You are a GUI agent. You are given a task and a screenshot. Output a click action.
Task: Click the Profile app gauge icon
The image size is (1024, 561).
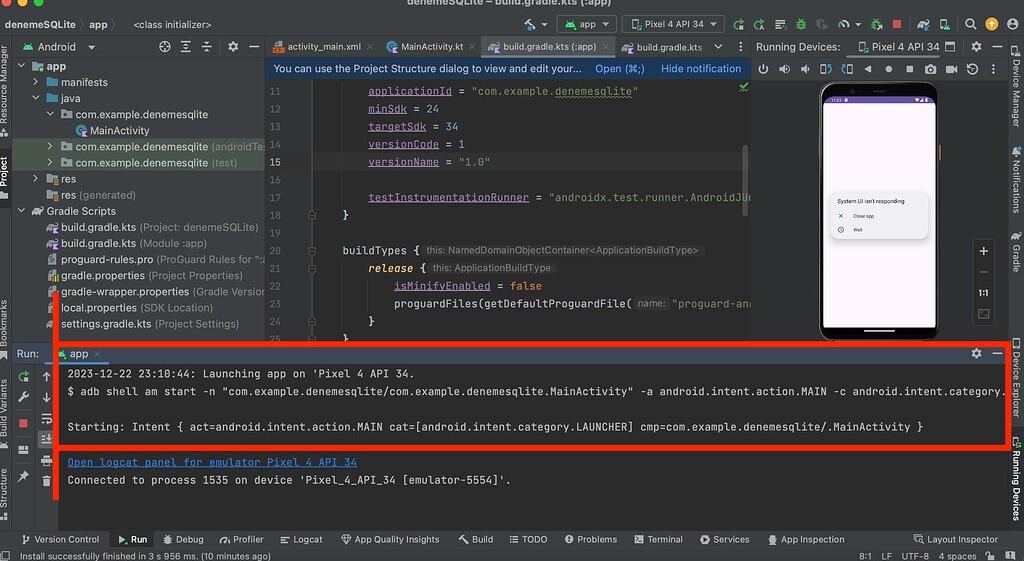tap(844, 24)
